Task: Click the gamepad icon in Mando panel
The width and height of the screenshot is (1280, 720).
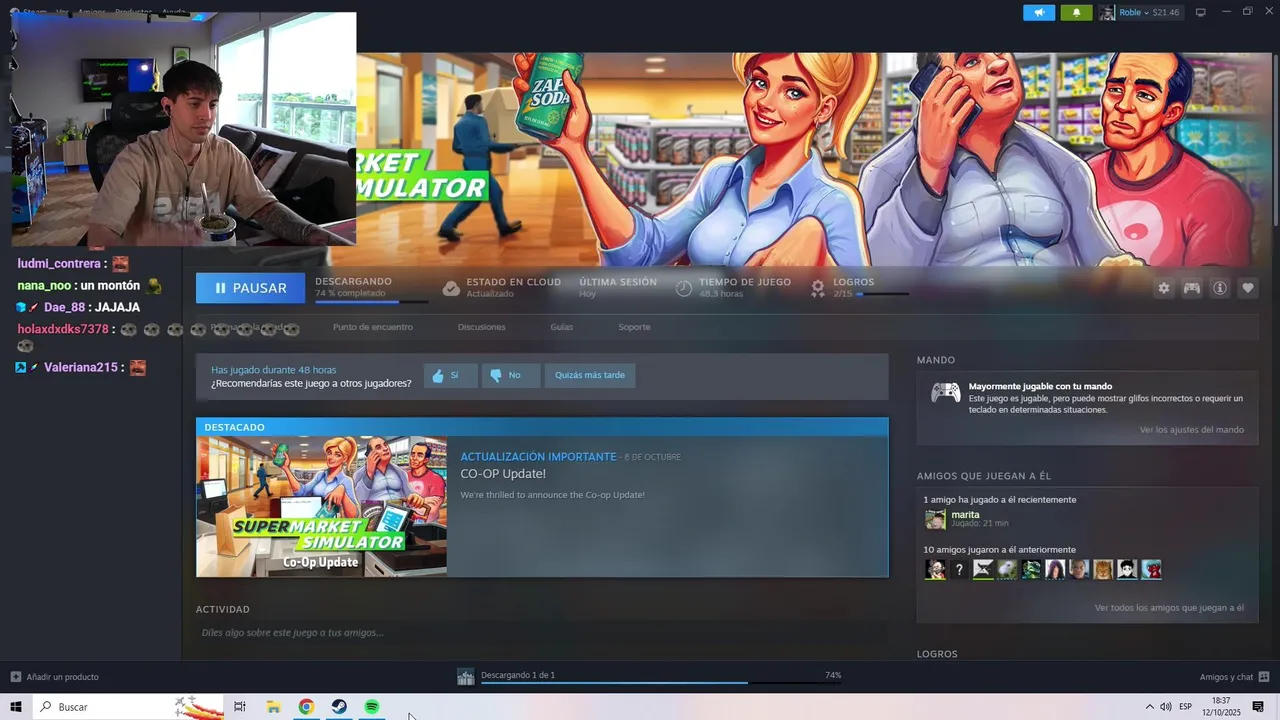Action: 945,393
